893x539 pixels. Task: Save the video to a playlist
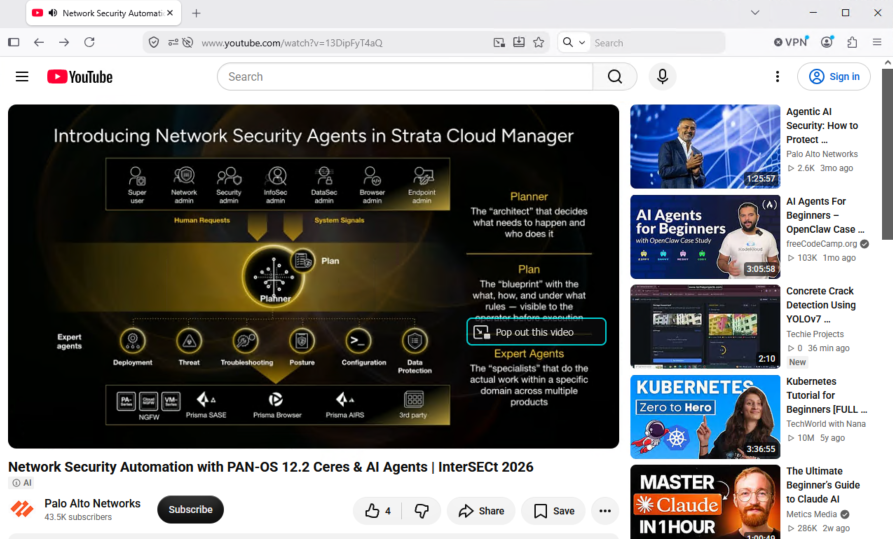(x=554, y=511)
